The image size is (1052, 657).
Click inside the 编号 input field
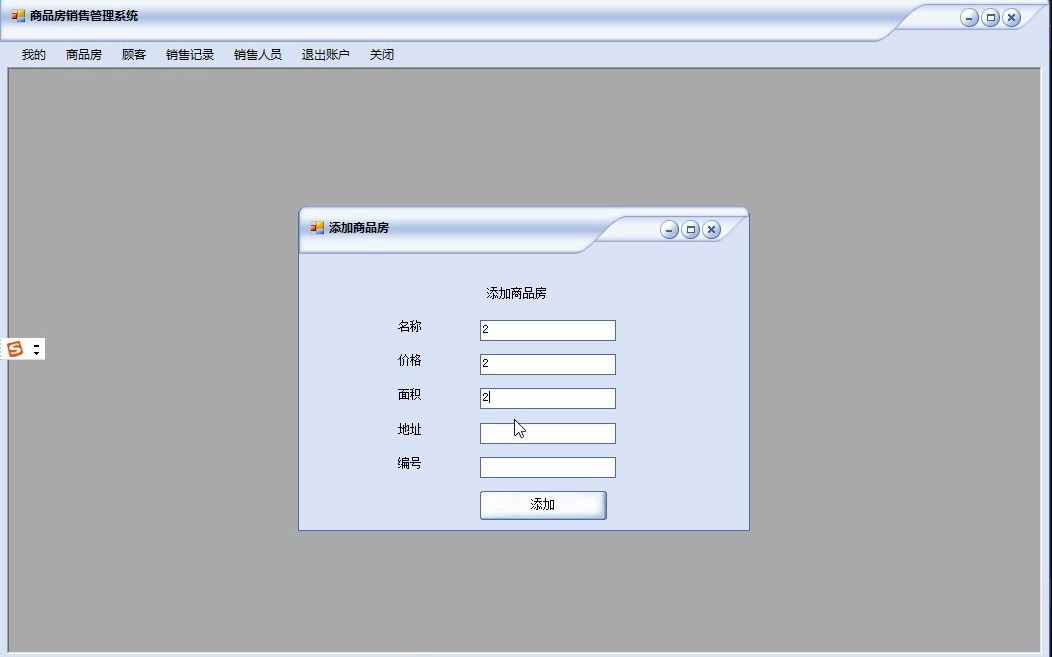coord(547,466)
